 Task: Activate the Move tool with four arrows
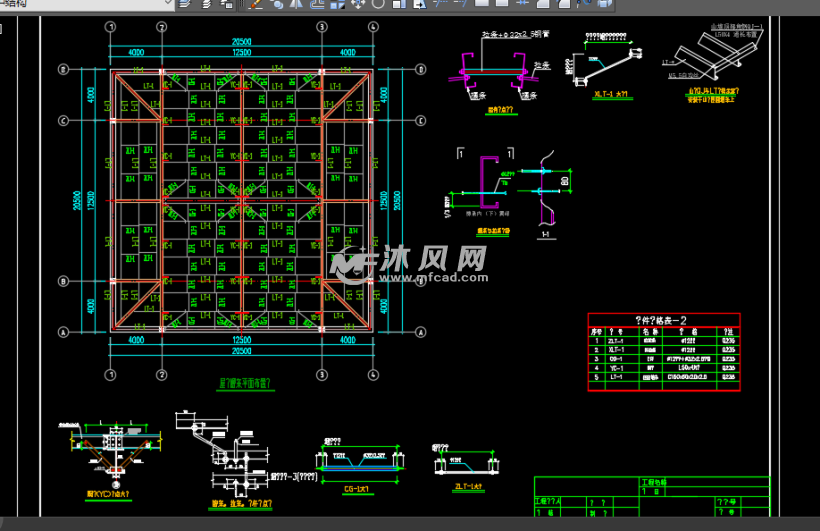tap(357, 4)
